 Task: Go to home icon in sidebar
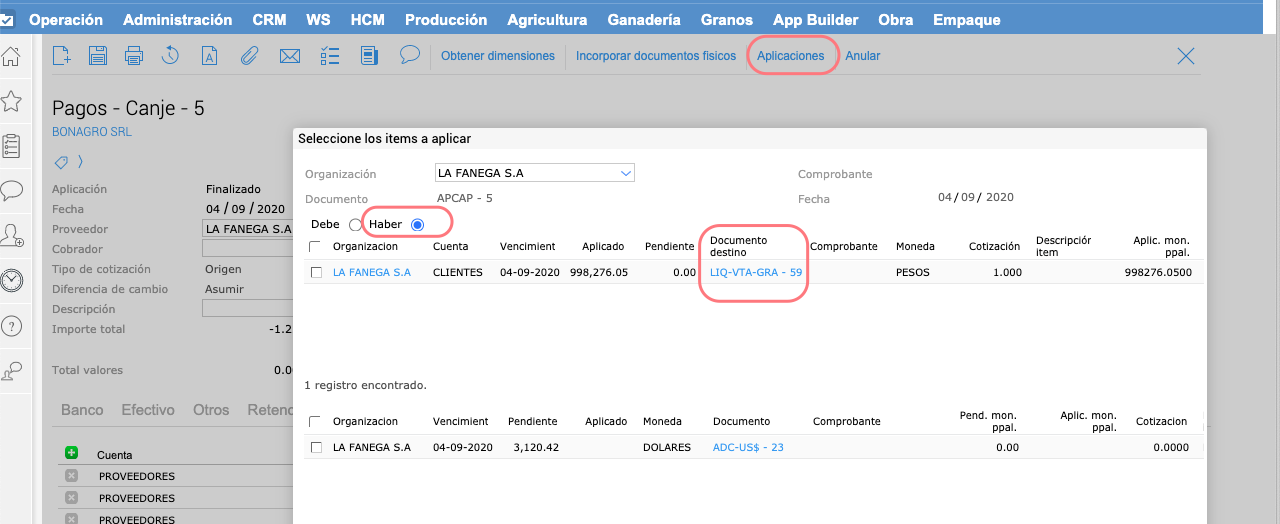[x=12, y=56]
